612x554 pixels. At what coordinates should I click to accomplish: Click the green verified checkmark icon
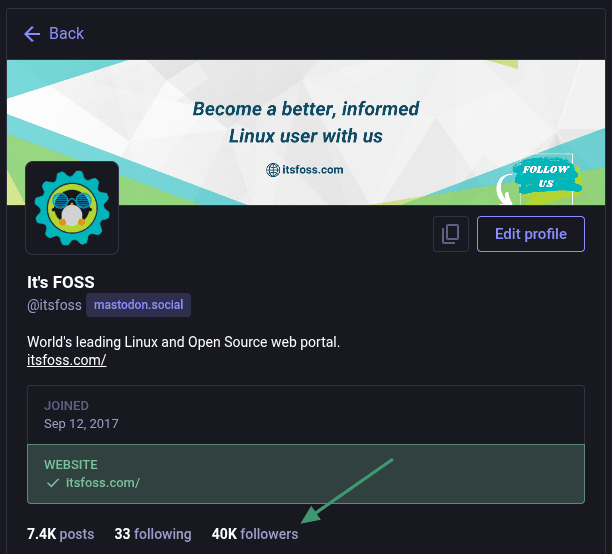pyautogui.click(x=53, y=483)
